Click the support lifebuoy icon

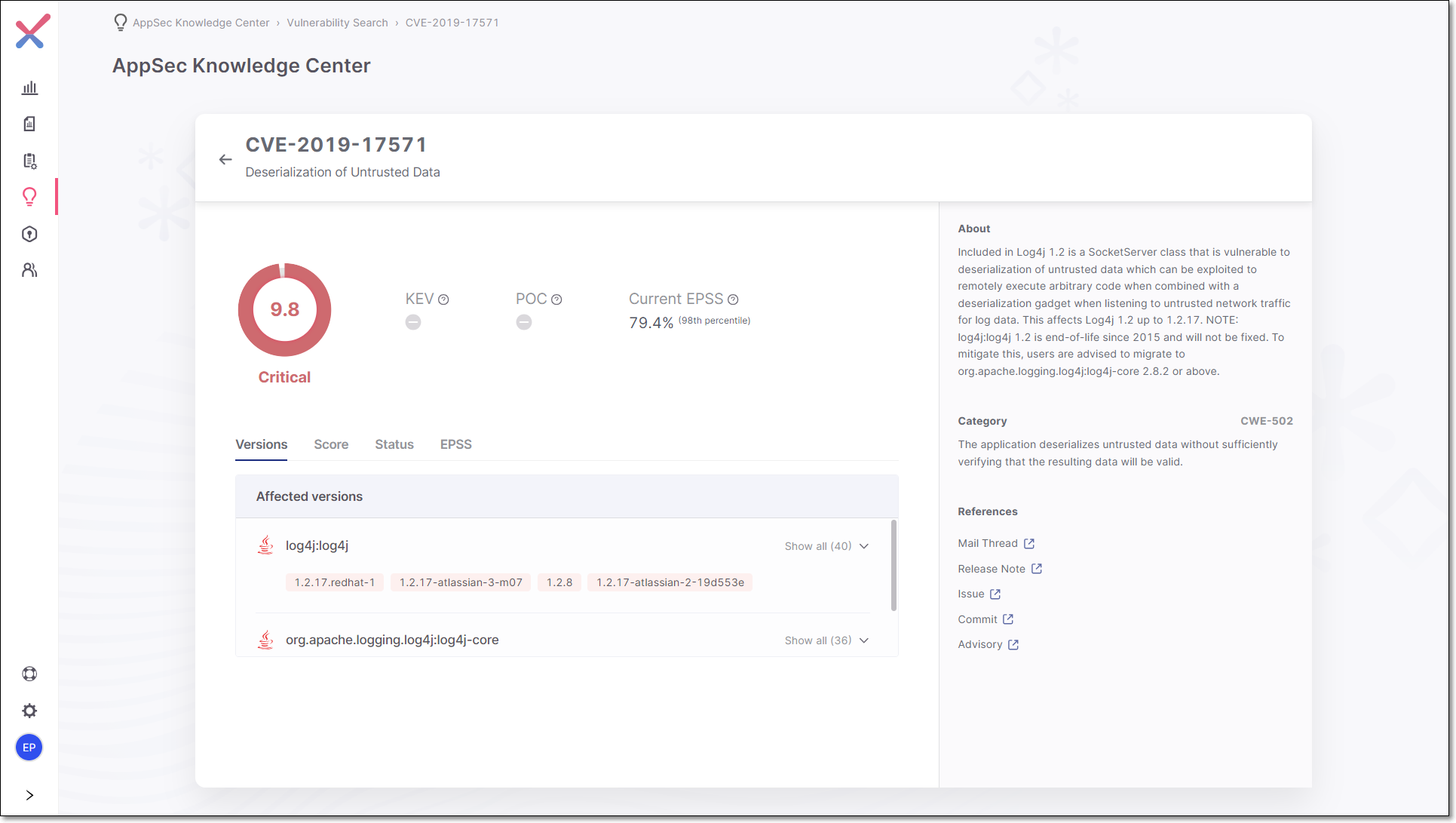tap(29, 674)
